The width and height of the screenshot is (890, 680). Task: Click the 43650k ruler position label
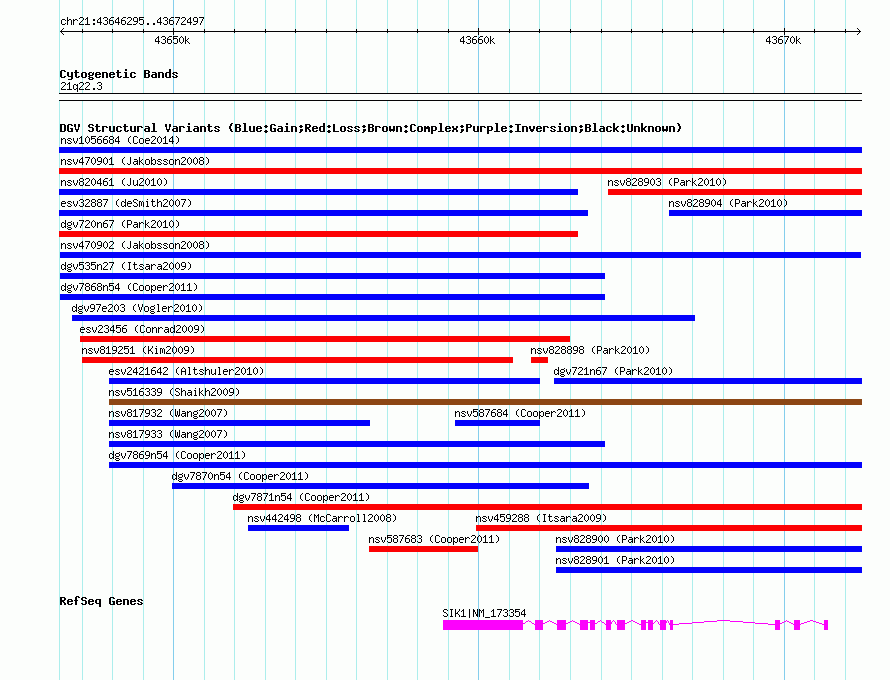click(x=172, y=40)
